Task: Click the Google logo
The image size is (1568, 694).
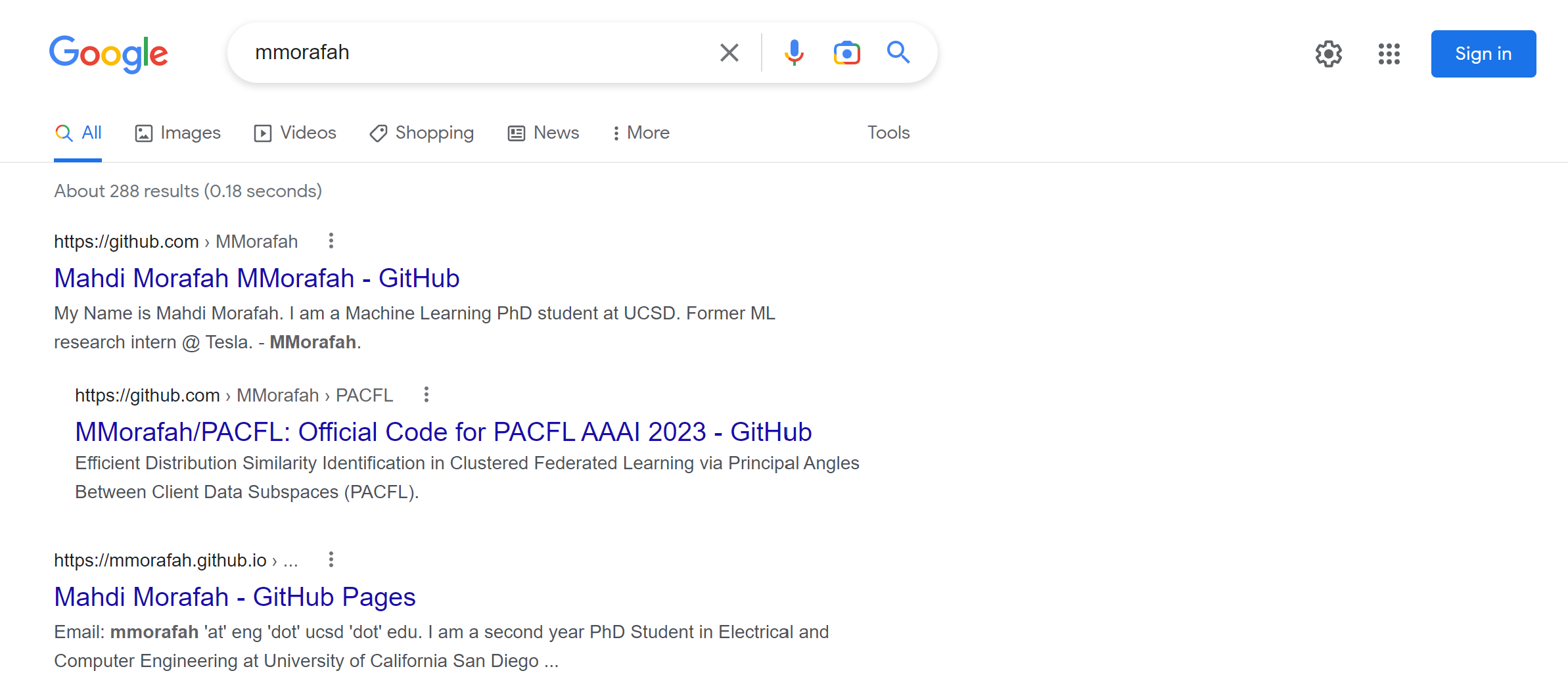Action: [x=108, y=53]
